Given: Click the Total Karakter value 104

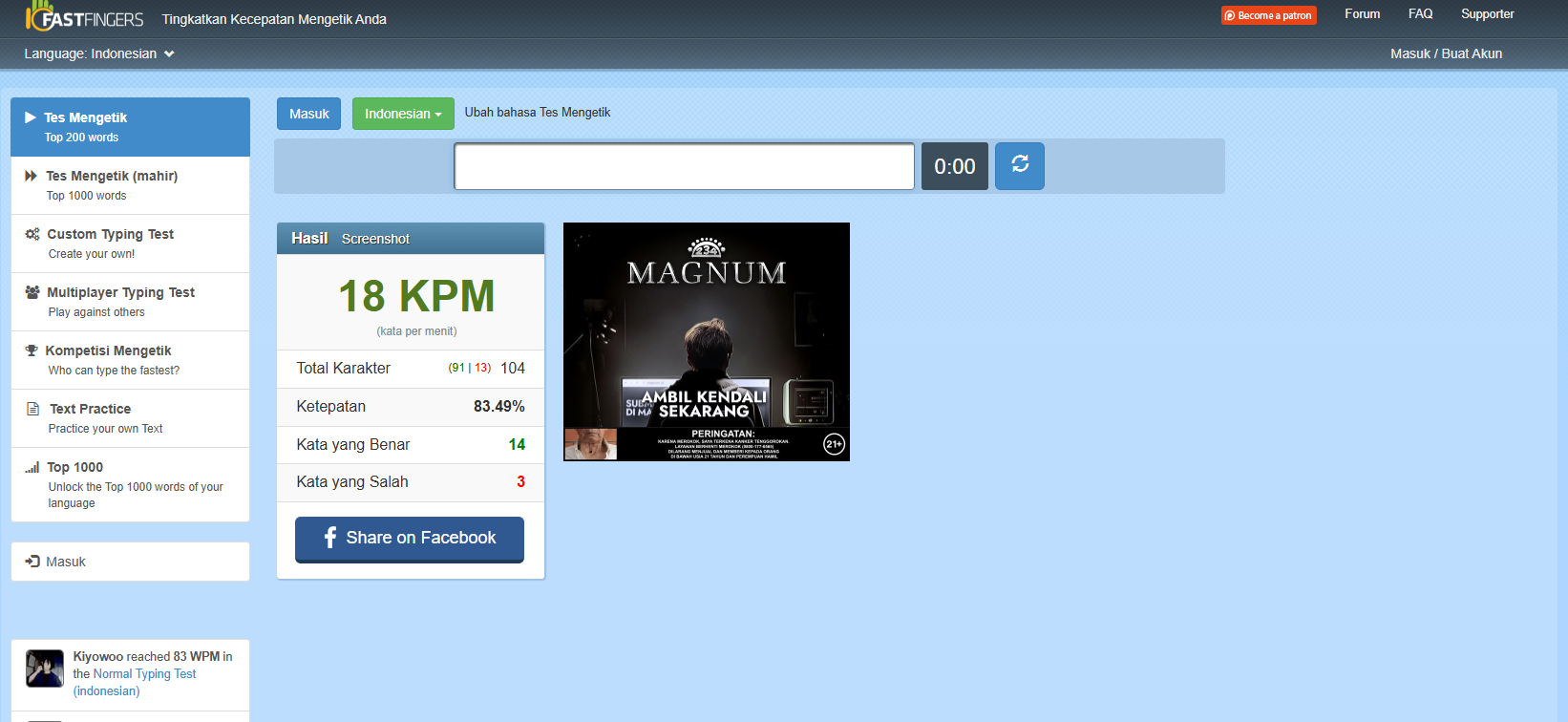Looking at the screenshot, I should (513, 368).
